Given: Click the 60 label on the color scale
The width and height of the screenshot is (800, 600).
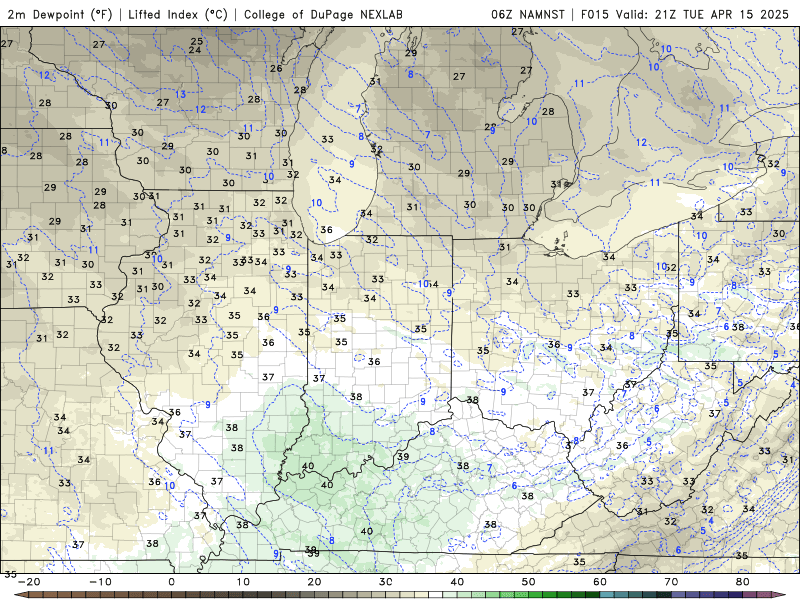Looking at the screenshot, I should point(600,582).
